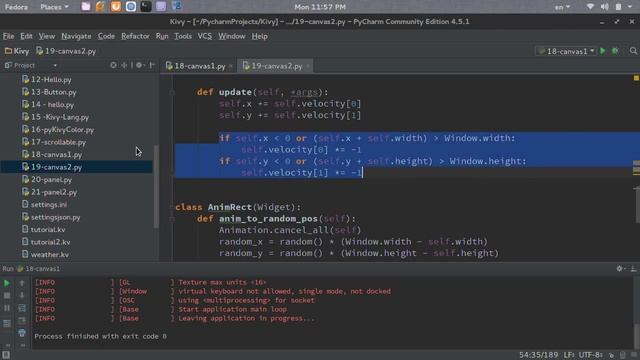Open the en keyboard layout dropdown

[x=562, y=7]
